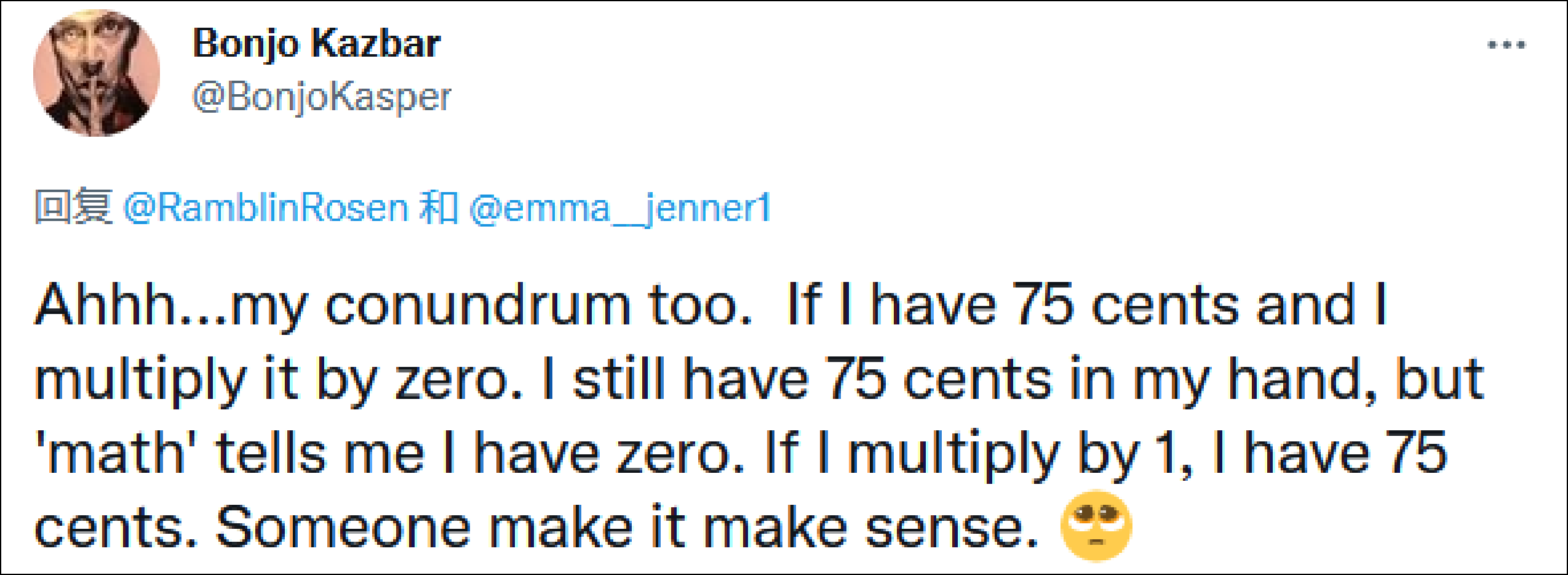The height and width of the screenshot is (575, 1568).
Task: Visit the @RamblinRosen mention link
Action: [x=266, y=207]
